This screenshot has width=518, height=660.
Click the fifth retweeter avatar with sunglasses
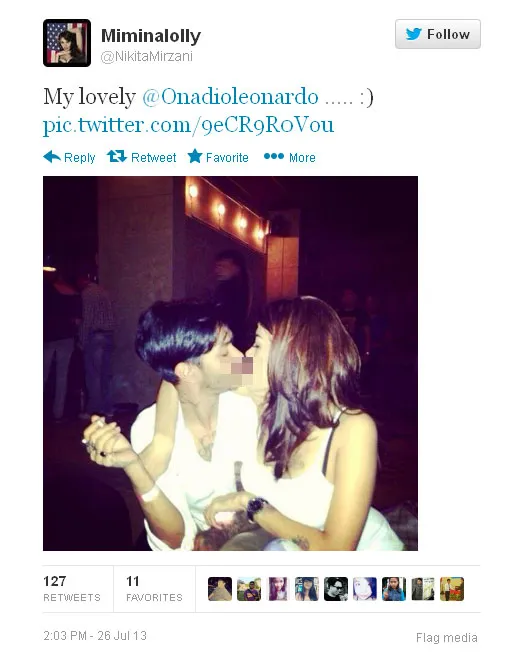coord(336,588)
